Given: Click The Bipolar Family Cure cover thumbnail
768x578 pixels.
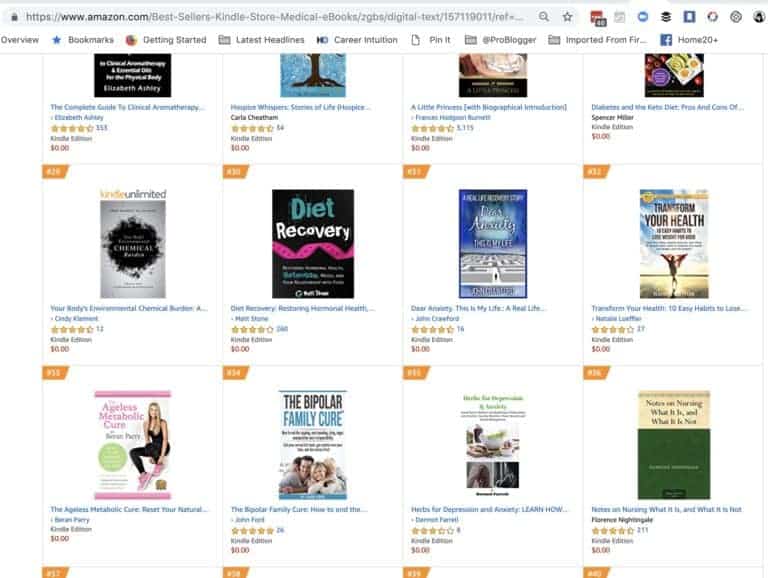Looking at the screenshot, I should tap(312, 445).
